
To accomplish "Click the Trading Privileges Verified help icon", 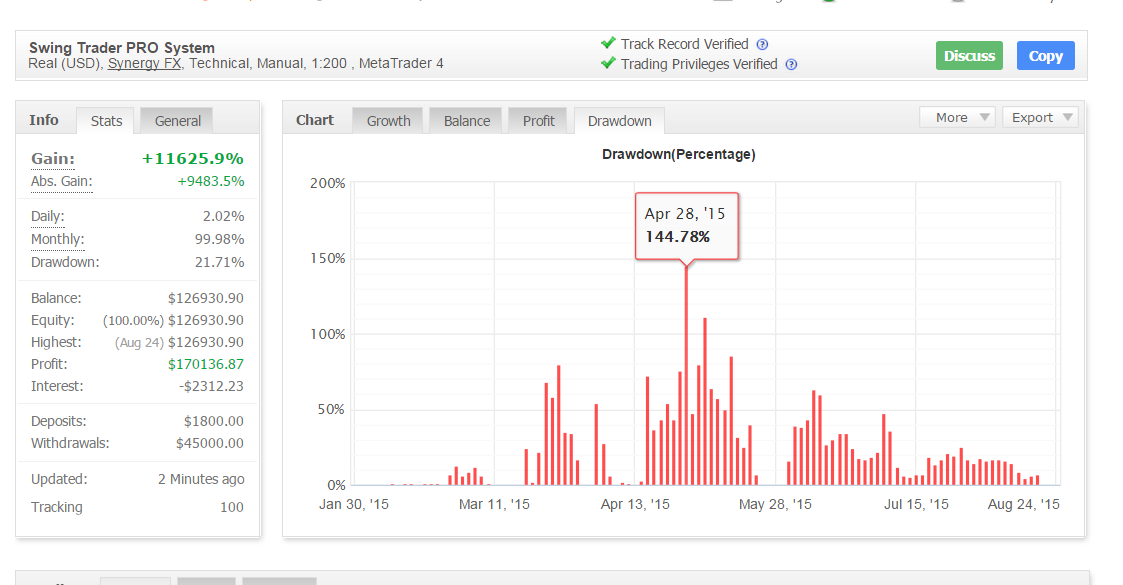I will pyautogui.click(x=791, y=64).
